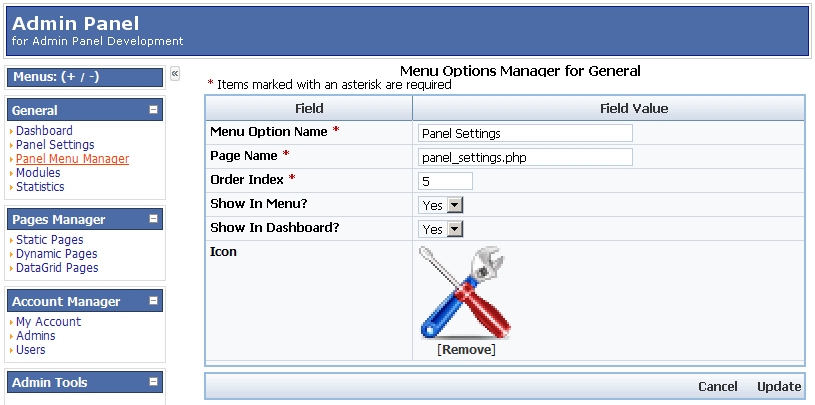Viewport: 815px width, 405px height.
Task: Open the Show In Menu dropdown
Action: coord(441,205)
